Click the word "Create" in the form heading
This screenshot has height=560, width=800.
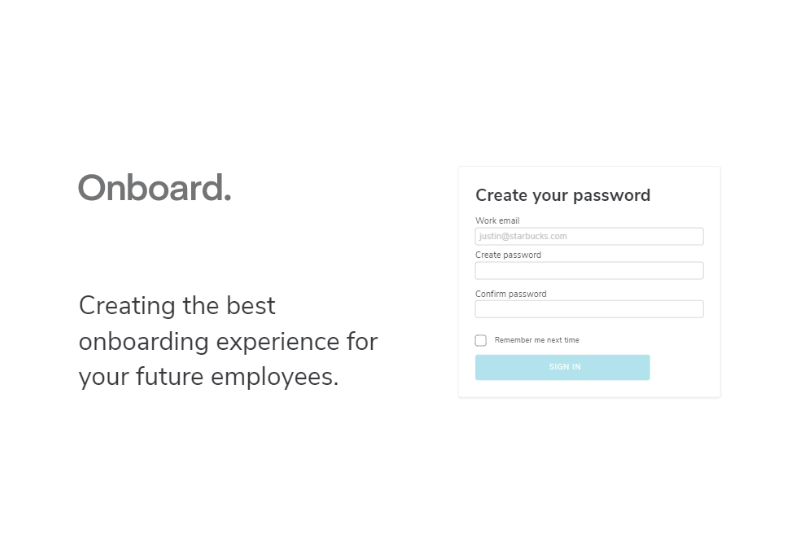[x=501, y=196]
